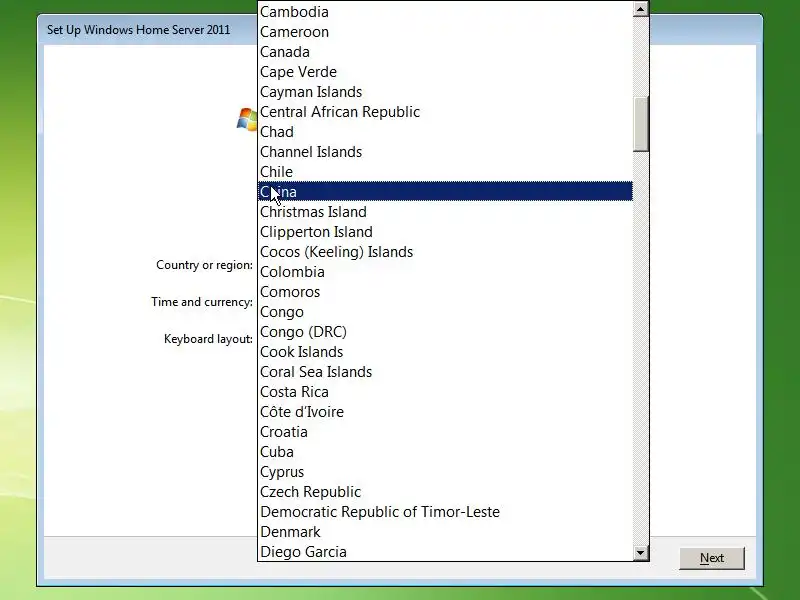
Task: Choose Cook Islands
Action: (445, 352)
